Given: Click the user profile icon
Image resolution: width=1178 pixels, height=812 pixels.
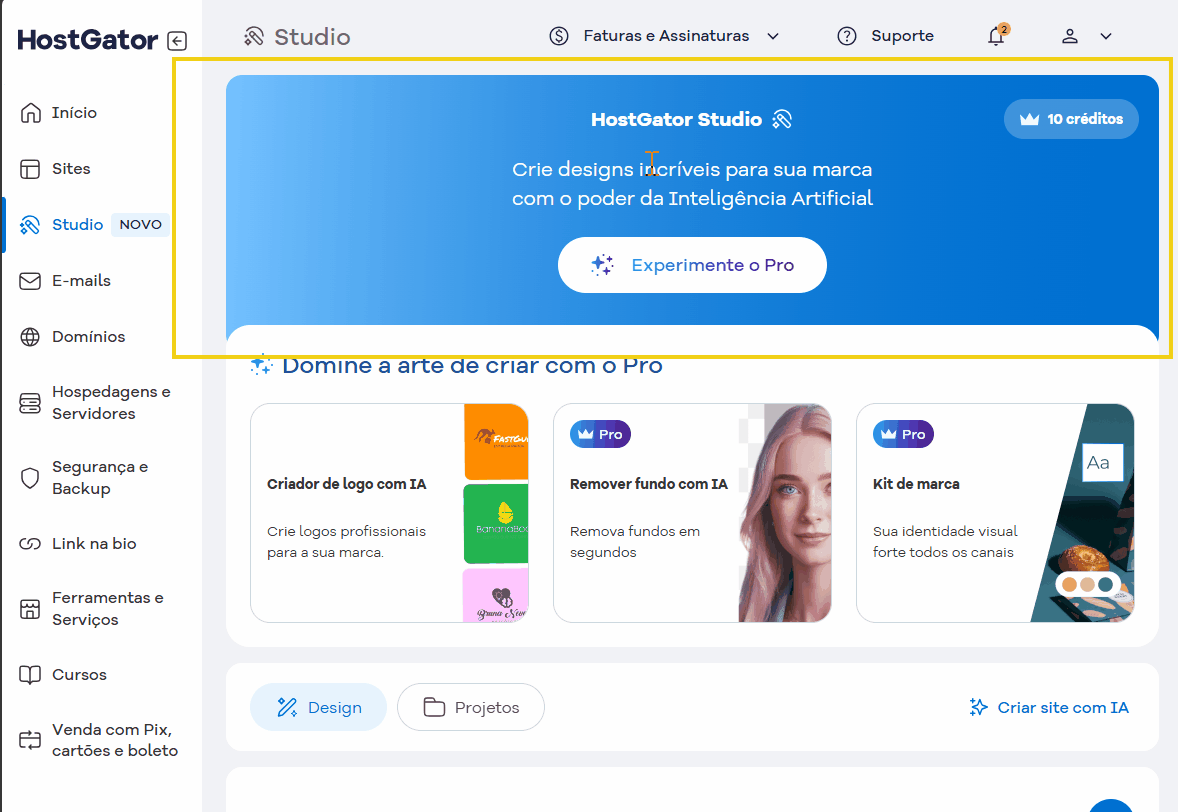Looking at the screenshot, I should tap(1070, 36).
